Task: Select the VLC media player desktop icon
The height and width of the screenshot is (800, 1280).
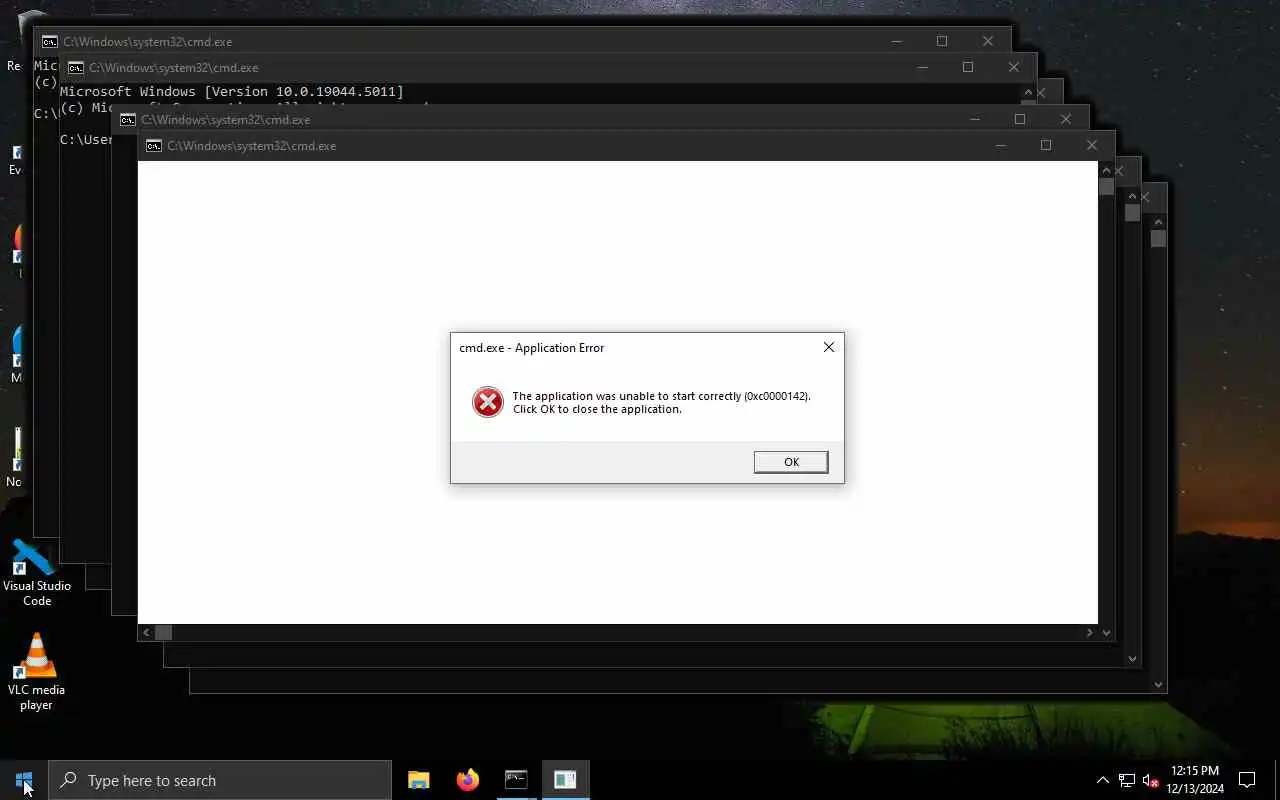Action: tap(36, 672)
